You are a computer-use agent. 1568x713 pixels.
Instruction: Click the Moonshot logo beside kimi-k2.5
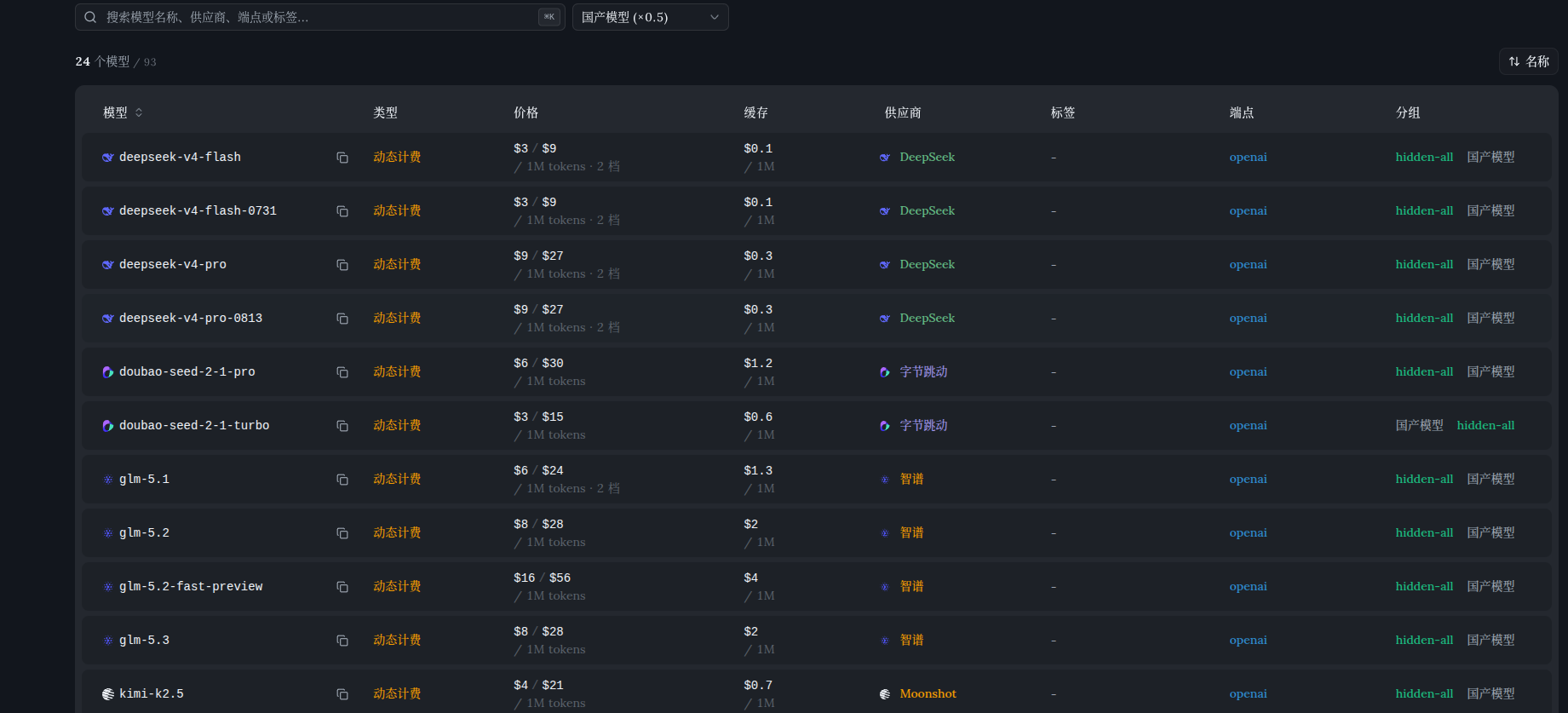click(108, 694)
